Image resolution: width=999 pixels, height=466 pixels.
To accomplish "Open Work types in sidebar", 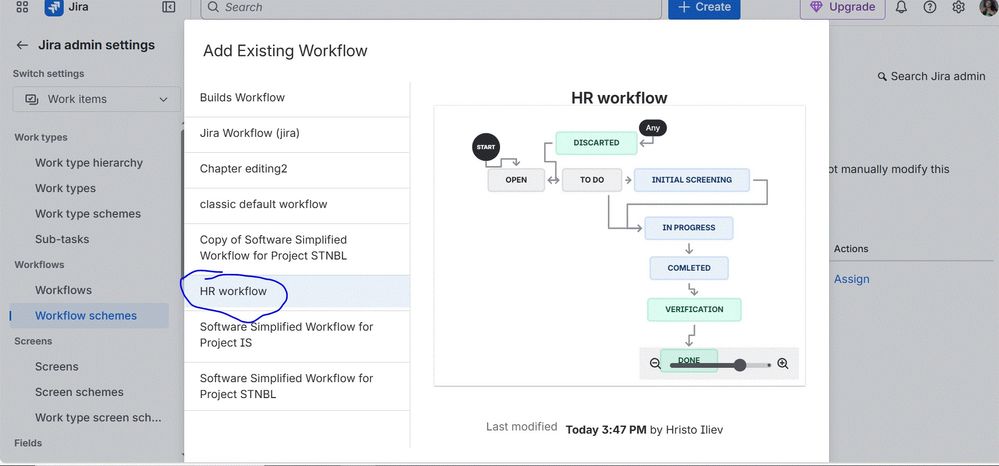I will pyautogui.click(x=66, y=188).
